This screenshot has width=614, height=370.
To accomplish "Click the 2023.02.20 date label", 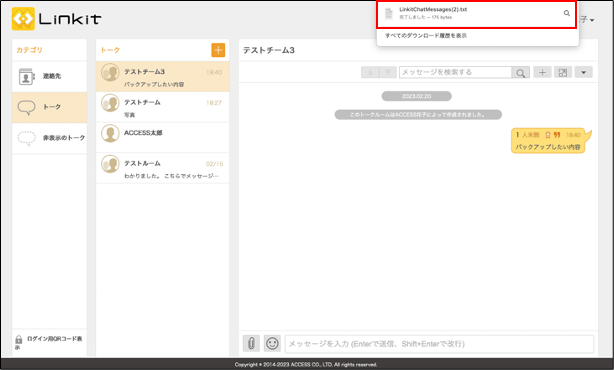I will (x=416, y=96).
